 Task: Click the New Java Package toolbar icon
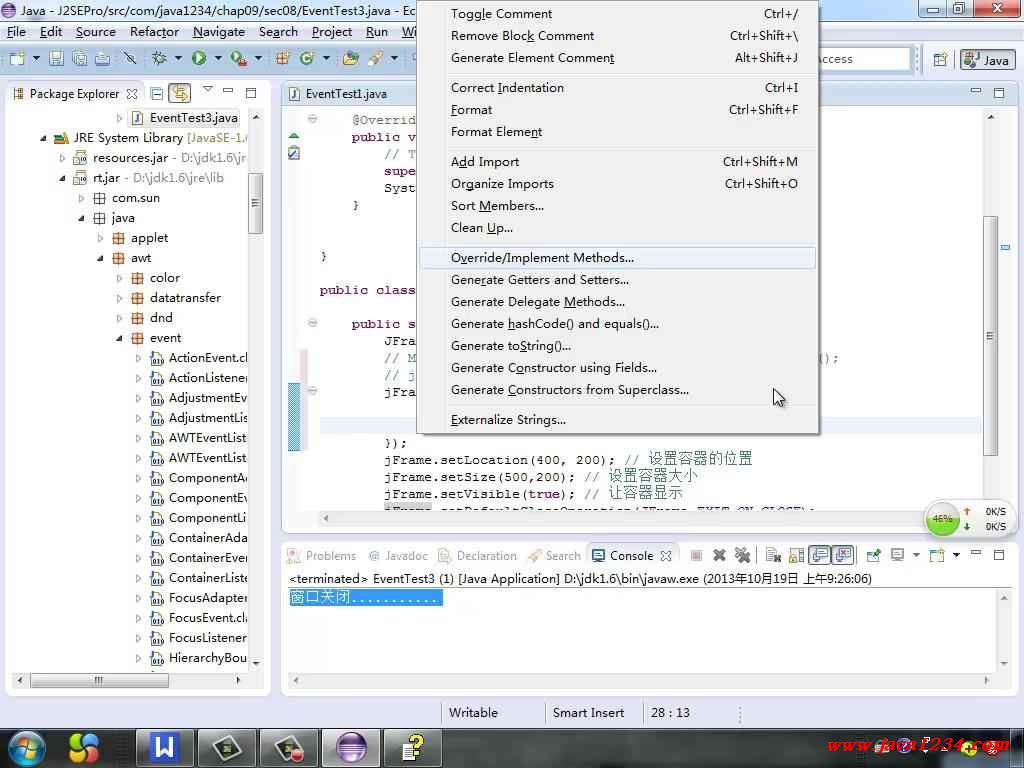tap(283, 59)
